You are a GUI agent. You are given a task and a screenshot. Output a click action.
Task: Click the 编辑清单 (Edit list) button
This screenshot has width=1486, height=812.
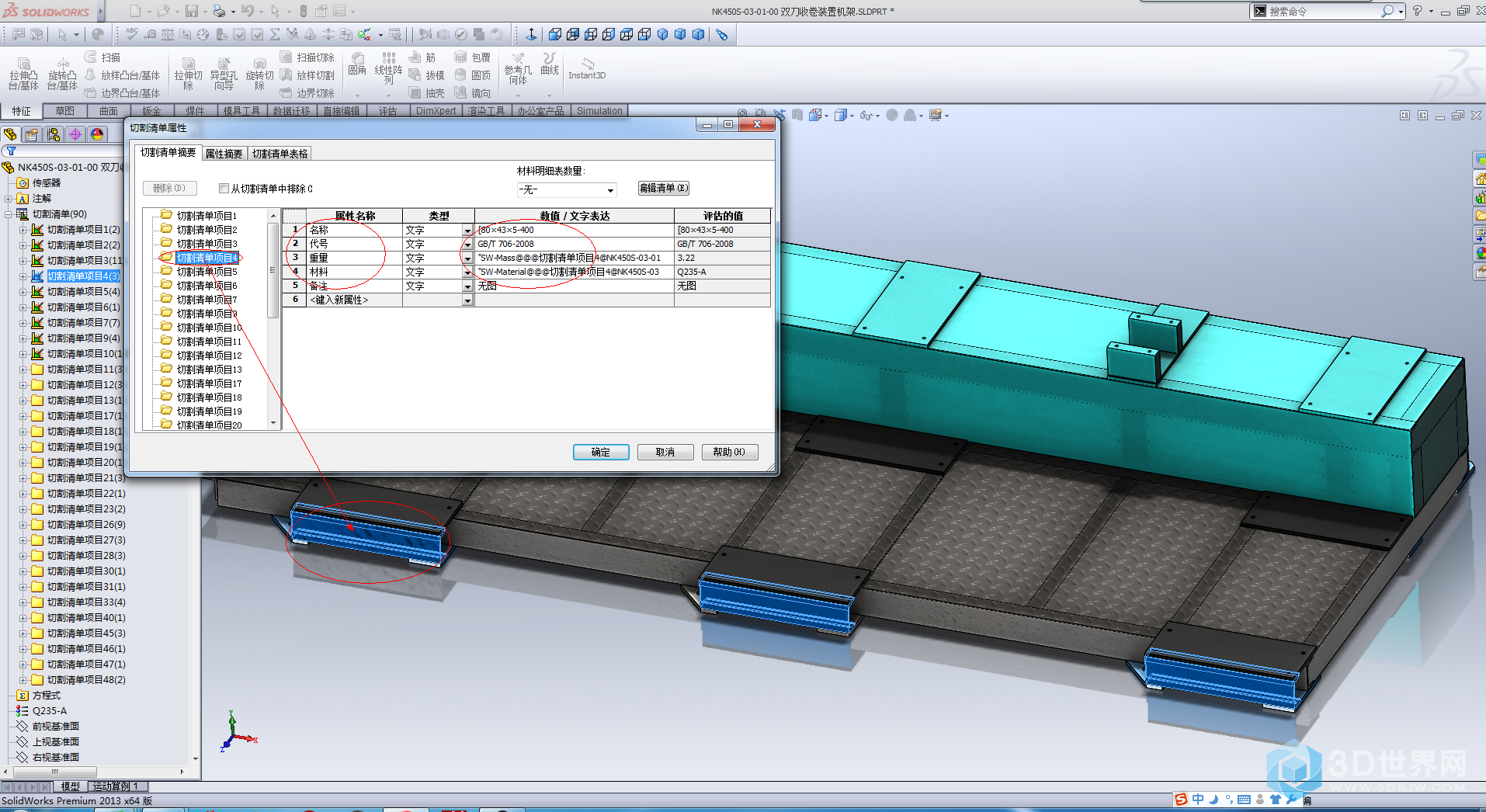tap(664, 188)
